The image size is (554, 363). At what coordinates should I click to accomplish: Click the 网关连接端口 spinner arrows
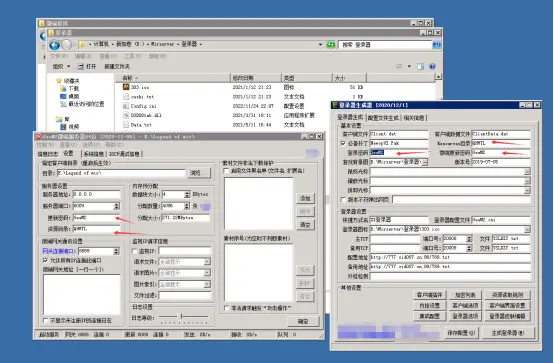point(116,251)
